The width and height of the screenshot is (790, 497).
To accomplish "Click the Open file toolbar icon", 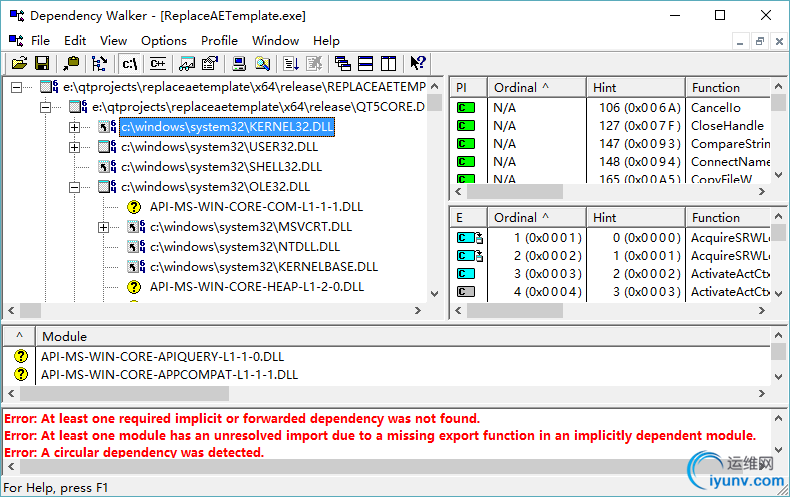I will tap(20, 64).
